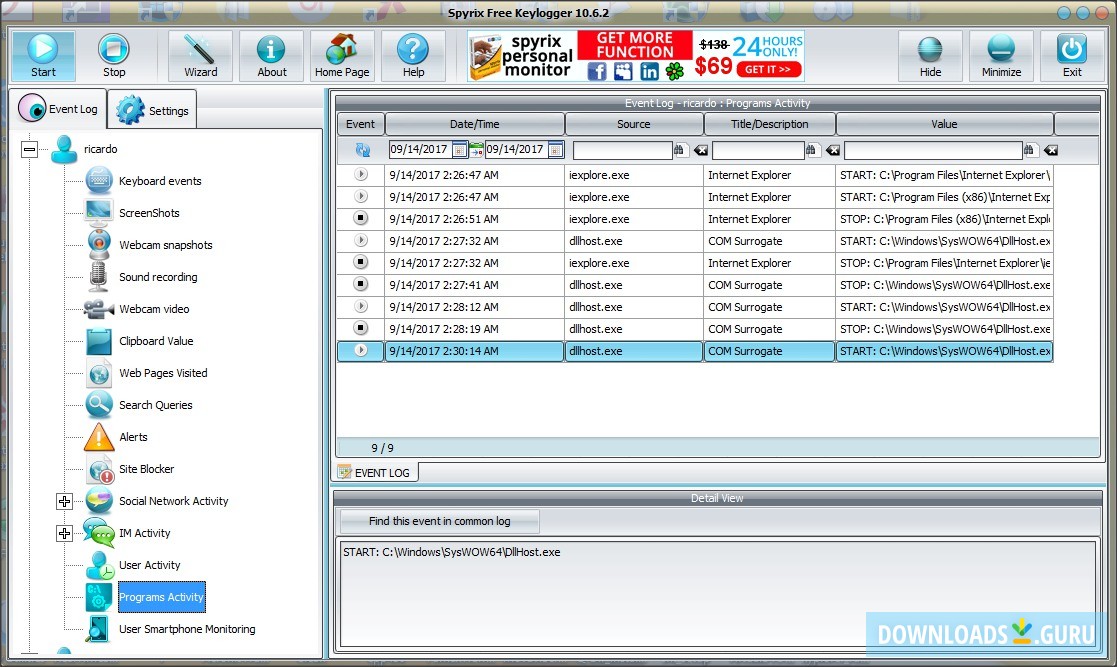Viewport: 1117px width, 667px height.
Task: Sort by the Date/Time column header
Action: point(474,124)
